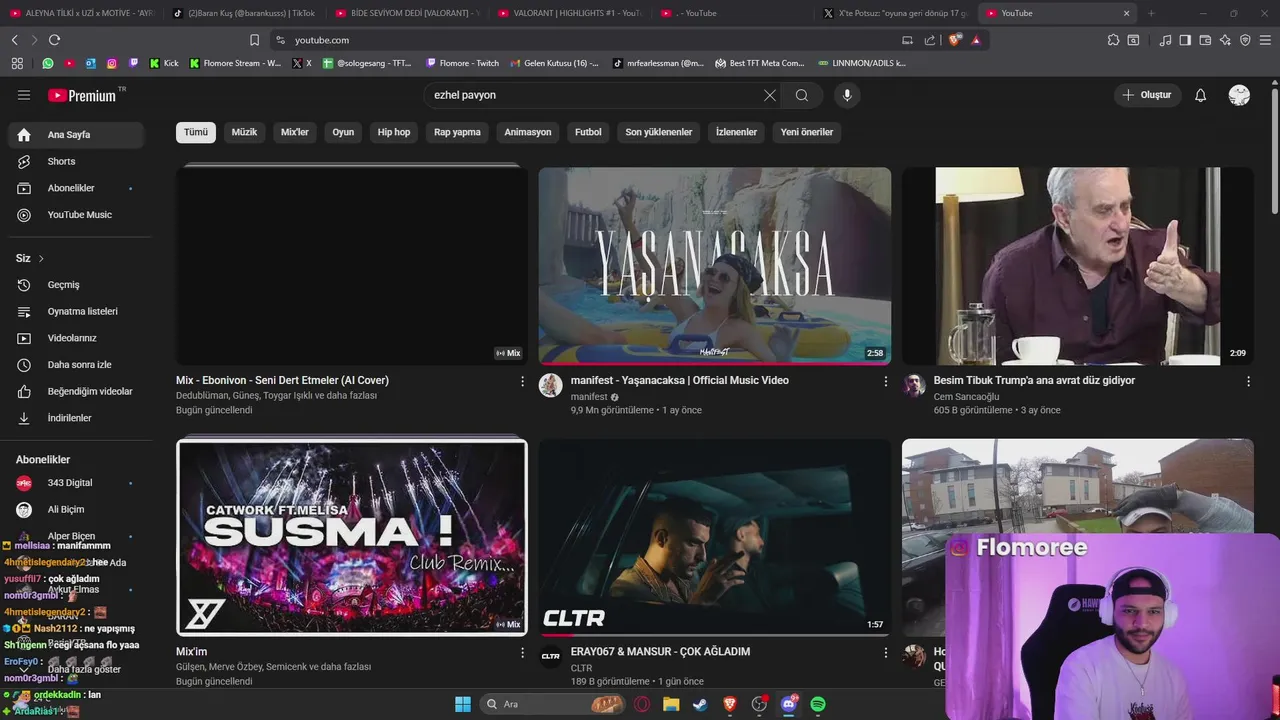Select the Hip hop filter chip
The image size is (1280, 720).
[x=394, y=132]
